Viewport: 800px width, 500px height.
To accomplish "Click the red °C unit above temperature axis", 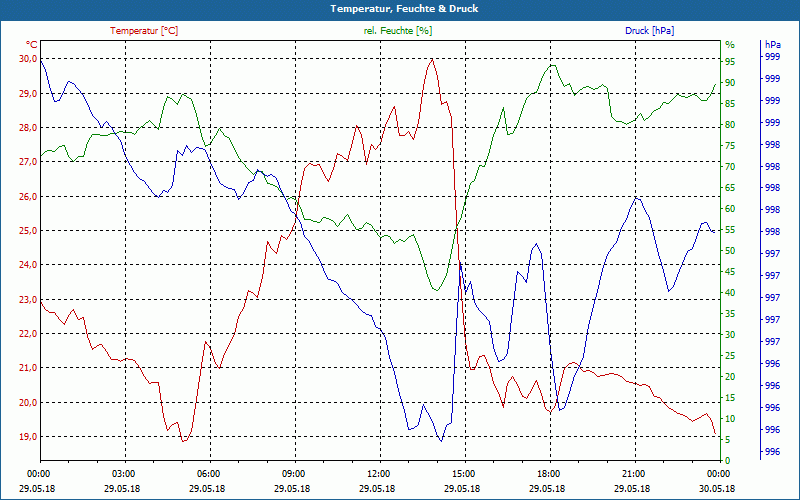I will 32,45.
